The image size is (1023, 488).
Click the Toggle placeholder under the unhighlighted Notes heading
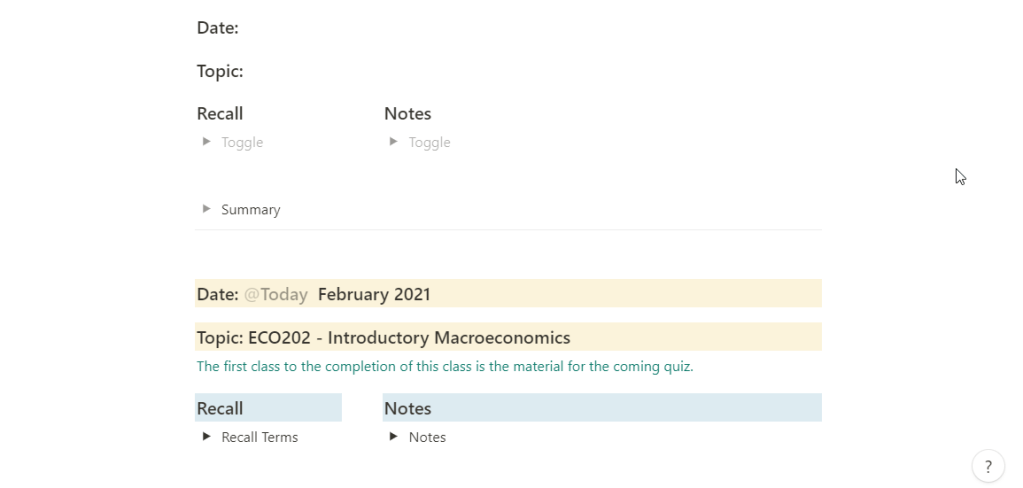coord(429,142)
